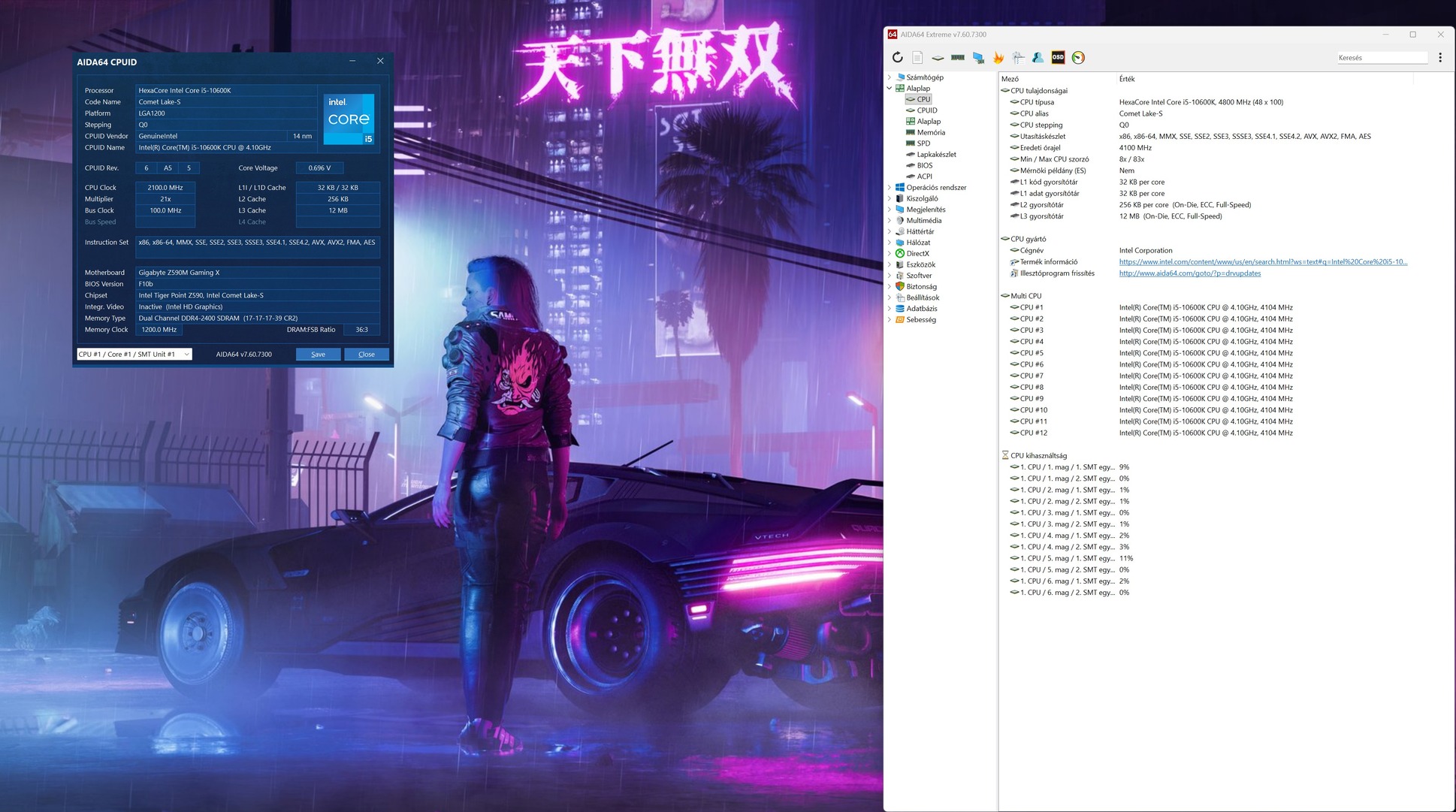Screen dimensions: 1456x812
Task: Click the monitor diagnostics toolbar icon
Action: pyautogui.click(x=978, y=58)
